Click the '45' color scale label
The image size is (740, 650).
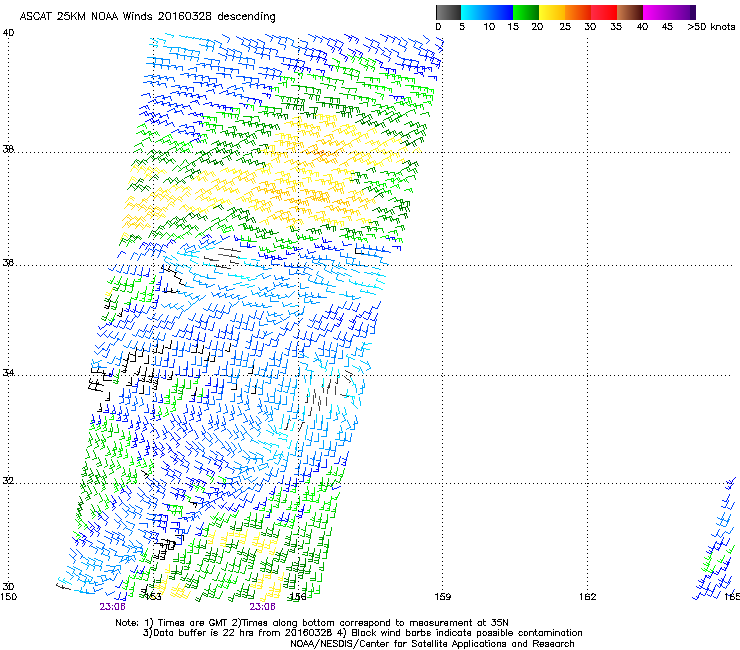(x=667, y=27)
